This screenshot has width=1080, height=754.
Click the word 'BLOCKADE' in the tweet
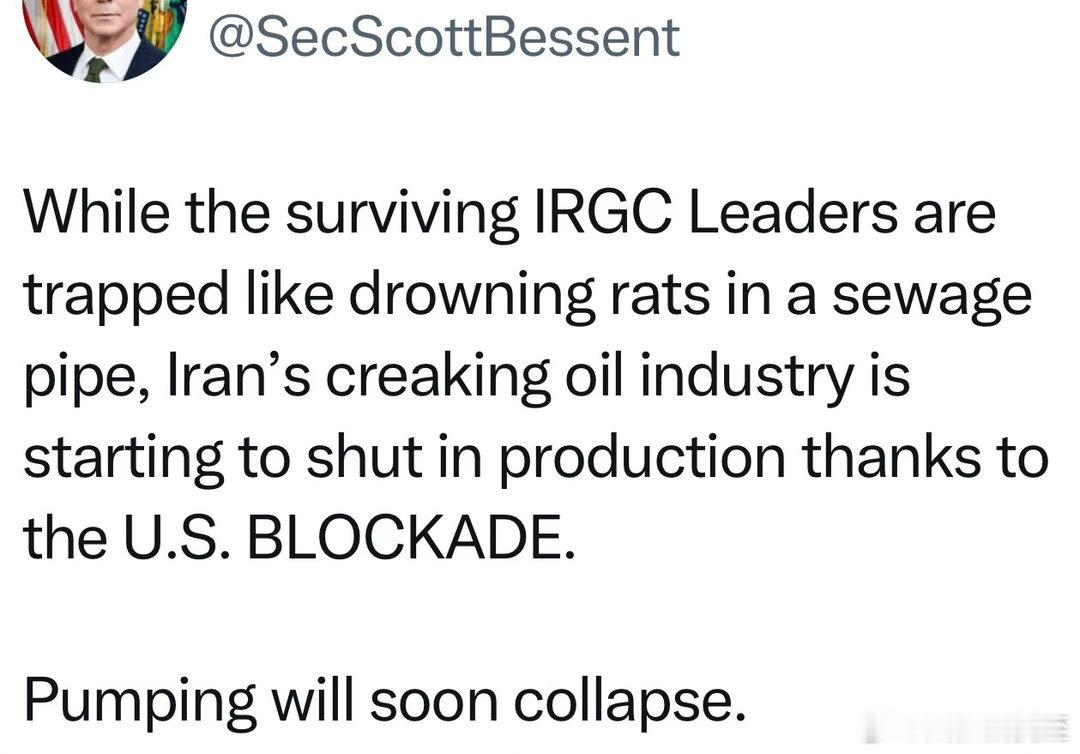(x=410, y=540)
